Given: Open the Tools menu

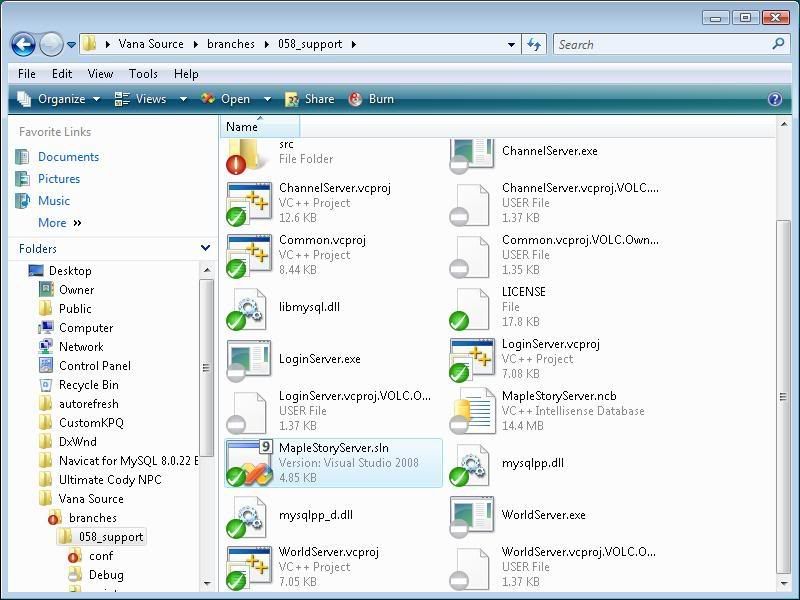Looking at the screenshot, I should tap(143, 74).
